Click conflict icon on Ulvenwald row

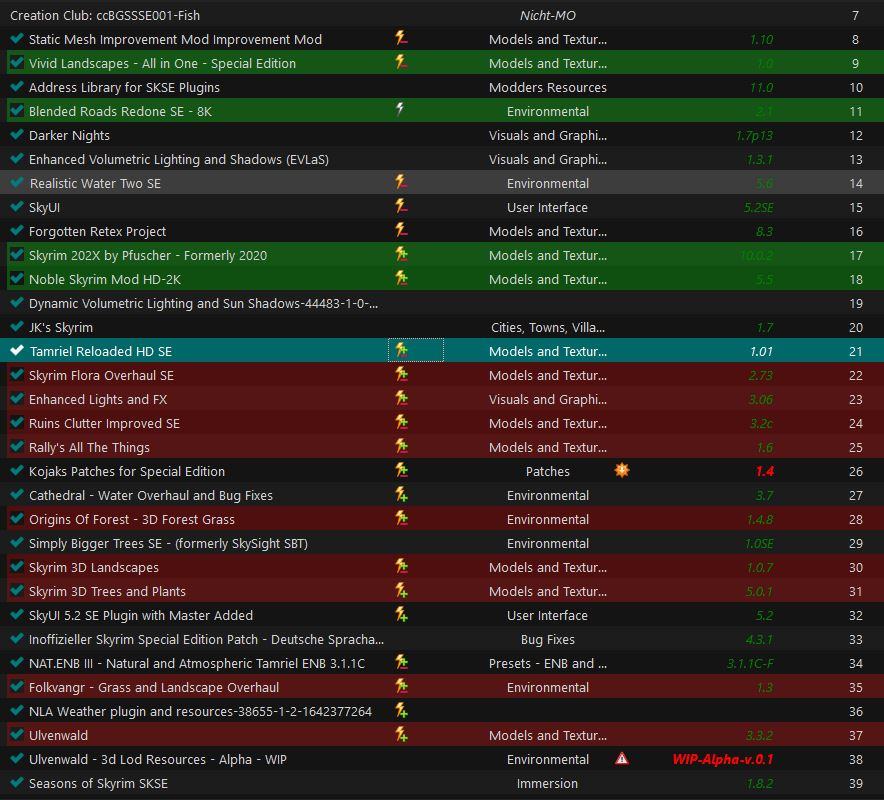point(401,733)
